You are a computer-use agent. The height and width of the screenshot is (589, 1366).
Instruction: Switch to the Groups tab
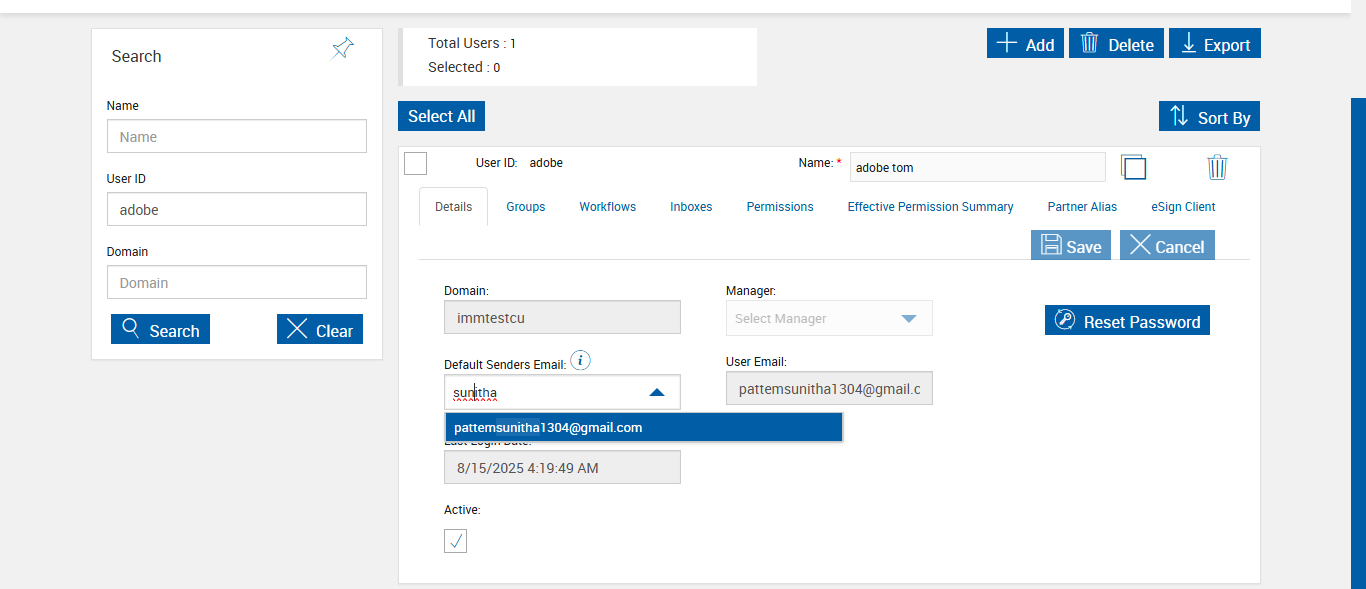525,207
